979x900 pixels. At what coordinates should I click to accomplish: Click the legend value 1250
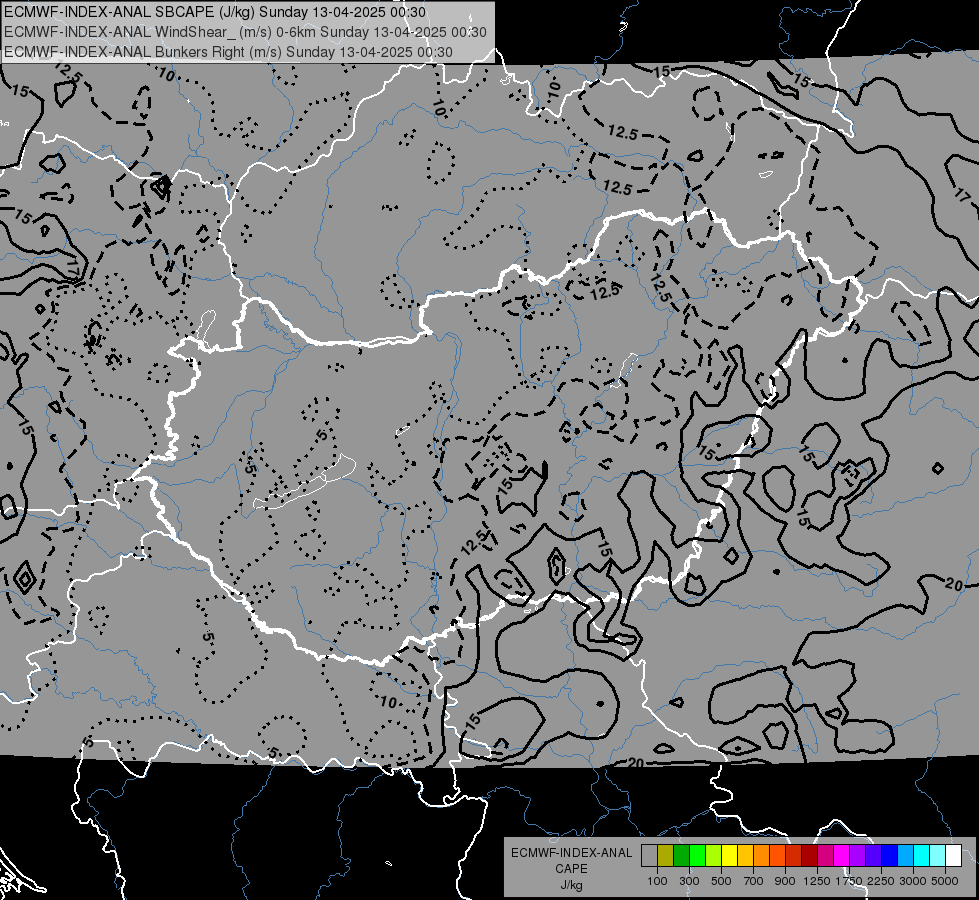click(817, 881)
